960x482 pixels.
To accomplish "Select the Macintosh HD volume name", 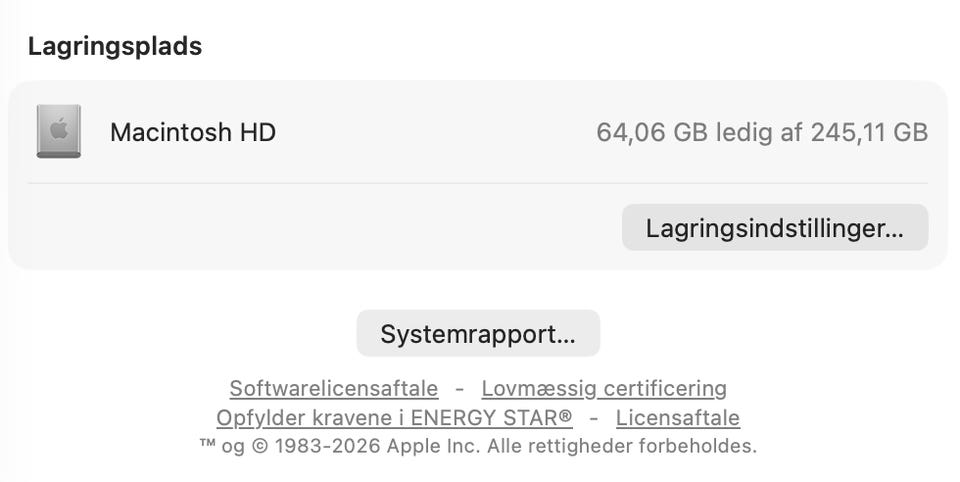I will pyautogui.click(x=193, y=132).
